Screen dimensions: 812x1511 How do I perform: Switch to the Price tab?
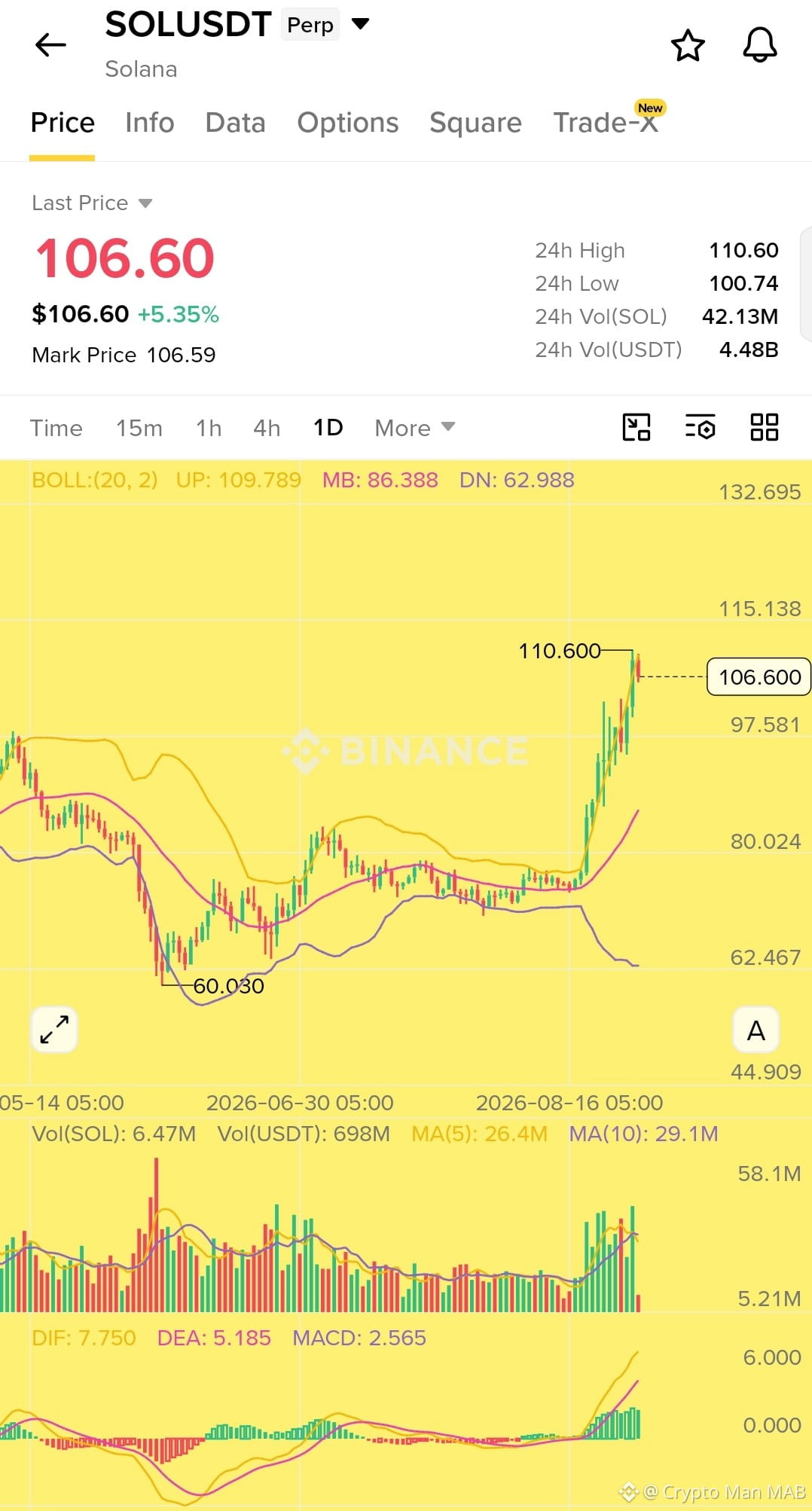pos(63,123)
